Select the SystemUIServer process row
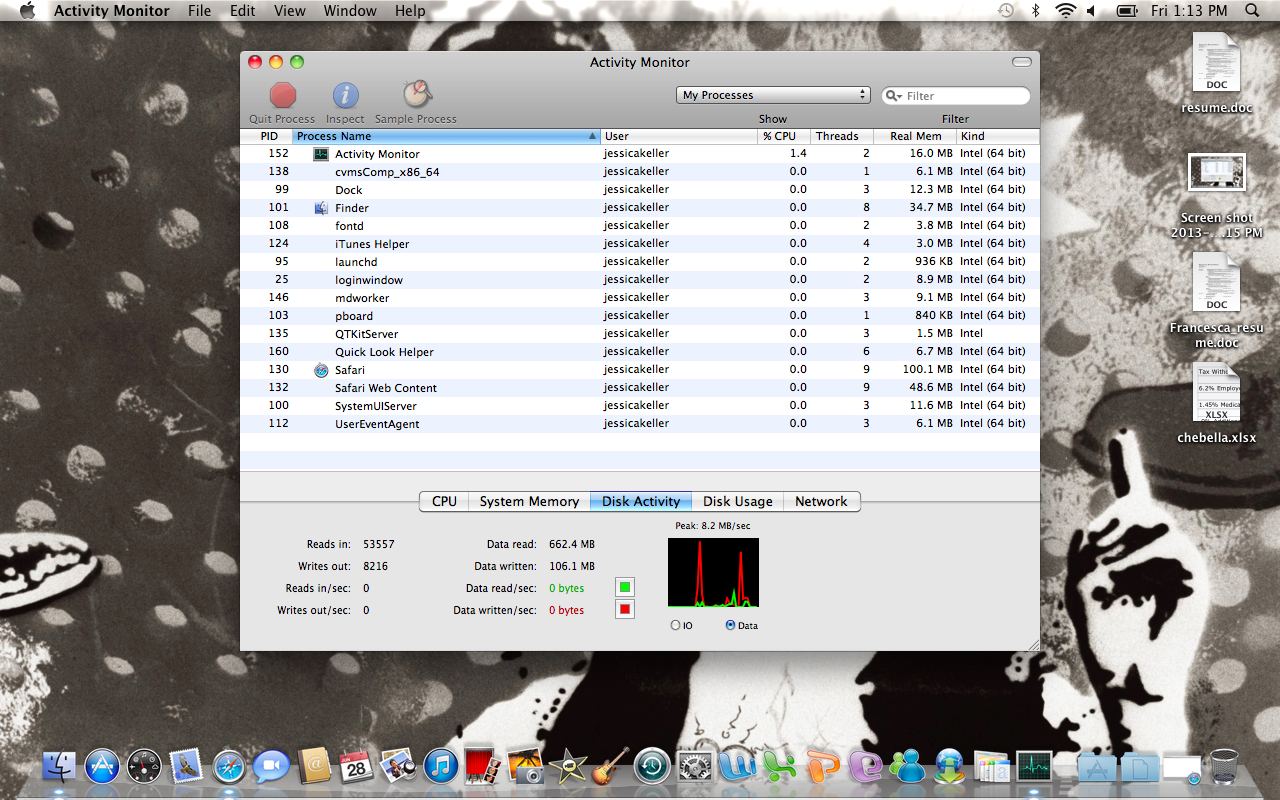The height and width of the screenshot is (800, 1280). [x=640, y=406]
